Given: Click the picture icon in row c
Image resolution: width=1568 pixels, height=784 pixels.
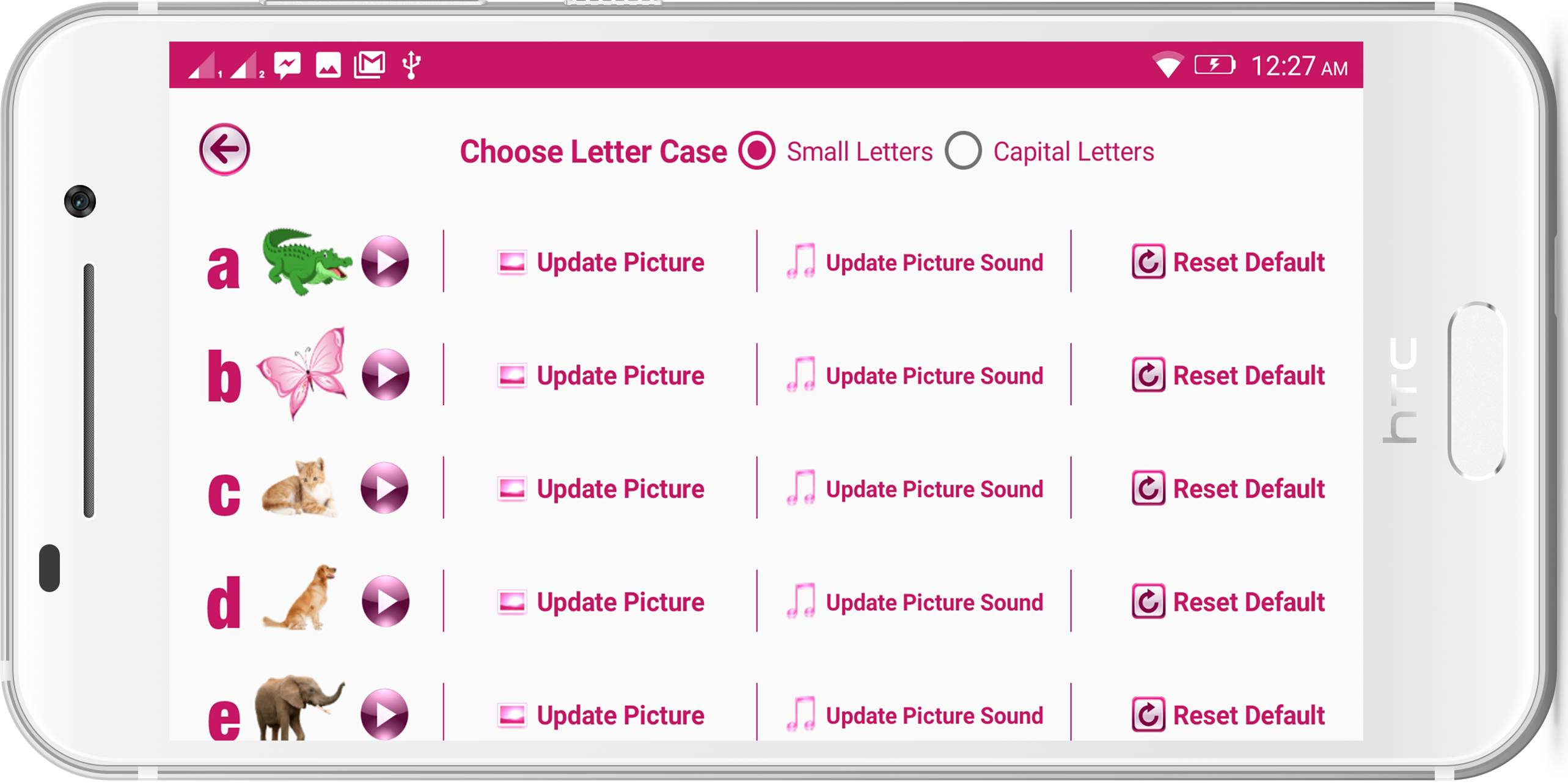Looking at the screenshot, I should 512,489.
